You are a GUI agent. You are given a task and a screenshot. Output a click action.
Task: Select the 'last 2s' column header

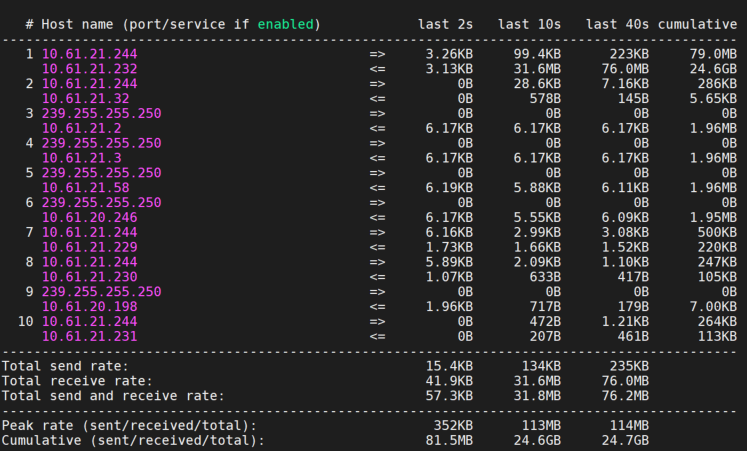pos(445,24)
